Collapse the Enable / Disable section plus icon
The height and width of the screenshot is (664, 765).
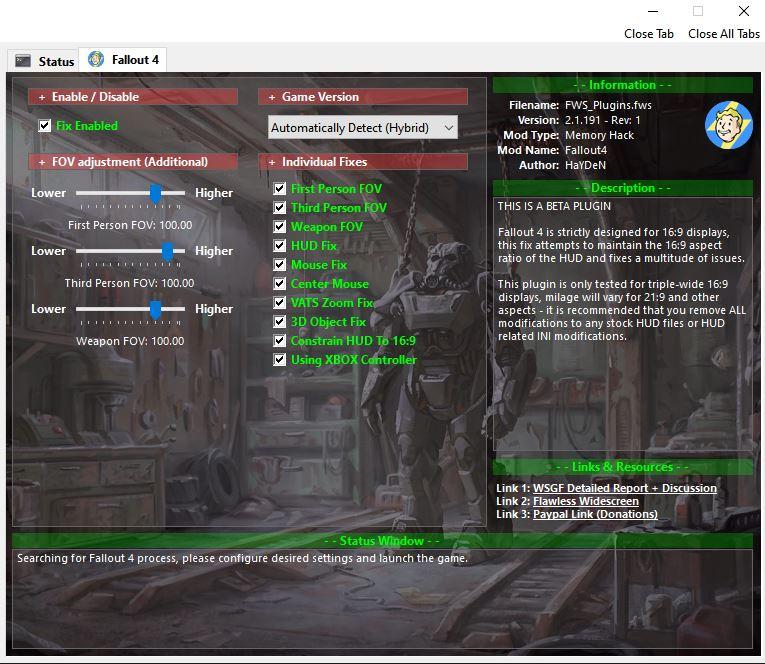42,97
